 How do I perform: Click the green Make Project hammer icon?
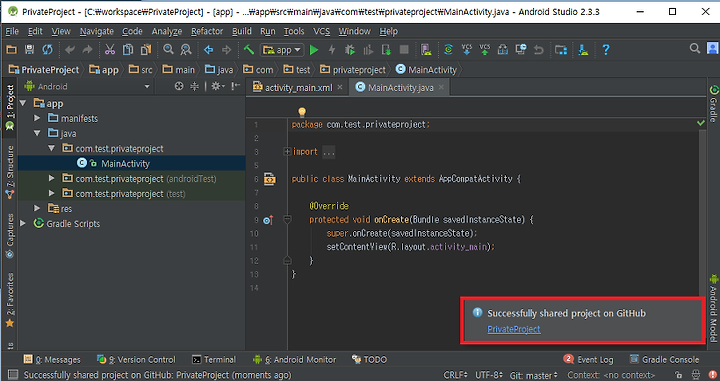tap(249, 50)
